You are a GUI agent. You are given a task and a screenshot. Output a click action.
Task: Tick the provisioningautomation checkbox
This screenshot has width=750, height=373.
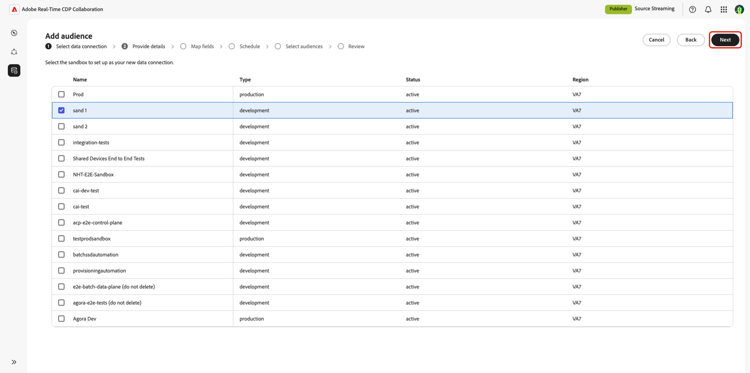point(61,271)
